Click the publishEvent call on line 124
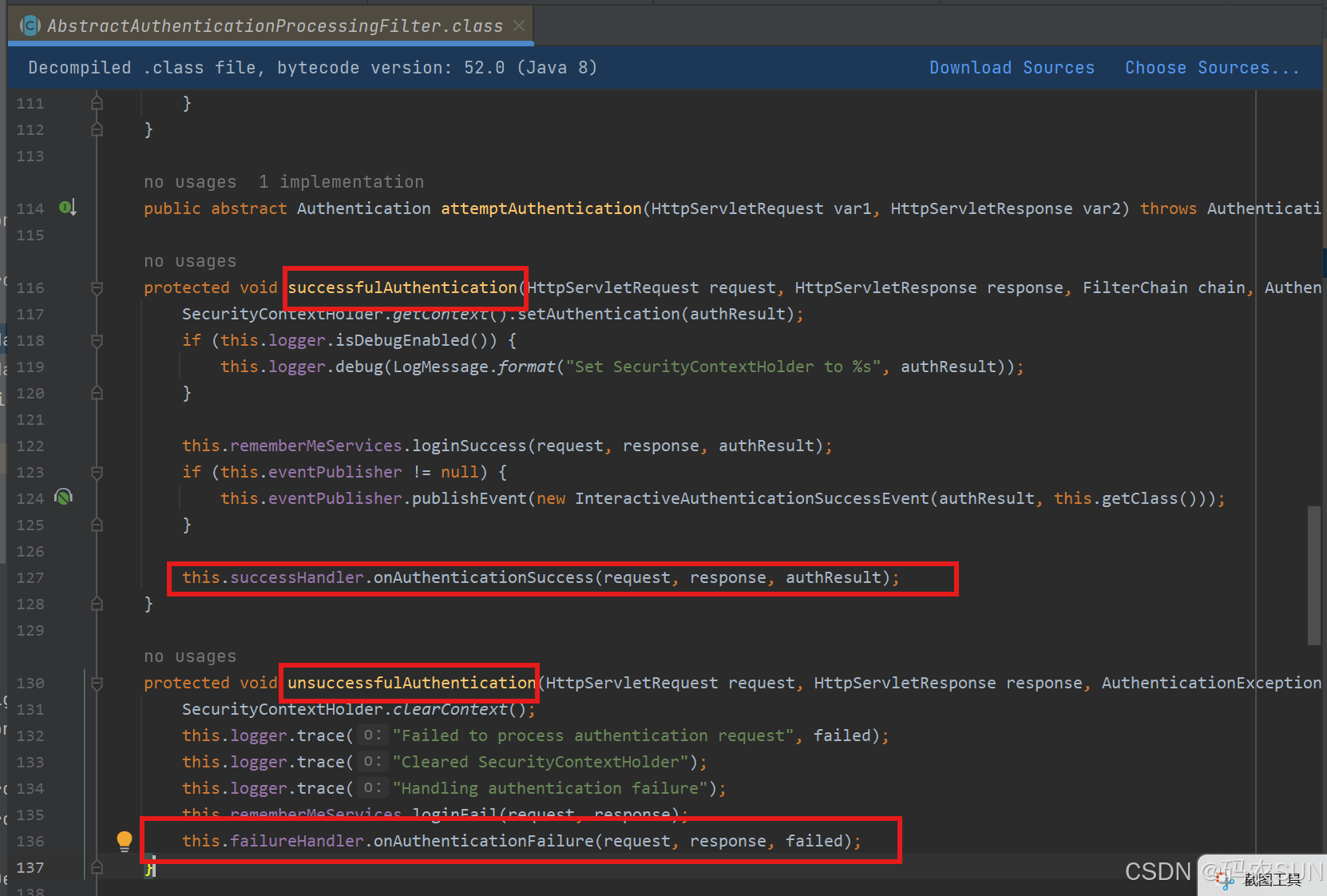Screen dimensions: 1327x896 pyautogui.click(x=469, y=498)
